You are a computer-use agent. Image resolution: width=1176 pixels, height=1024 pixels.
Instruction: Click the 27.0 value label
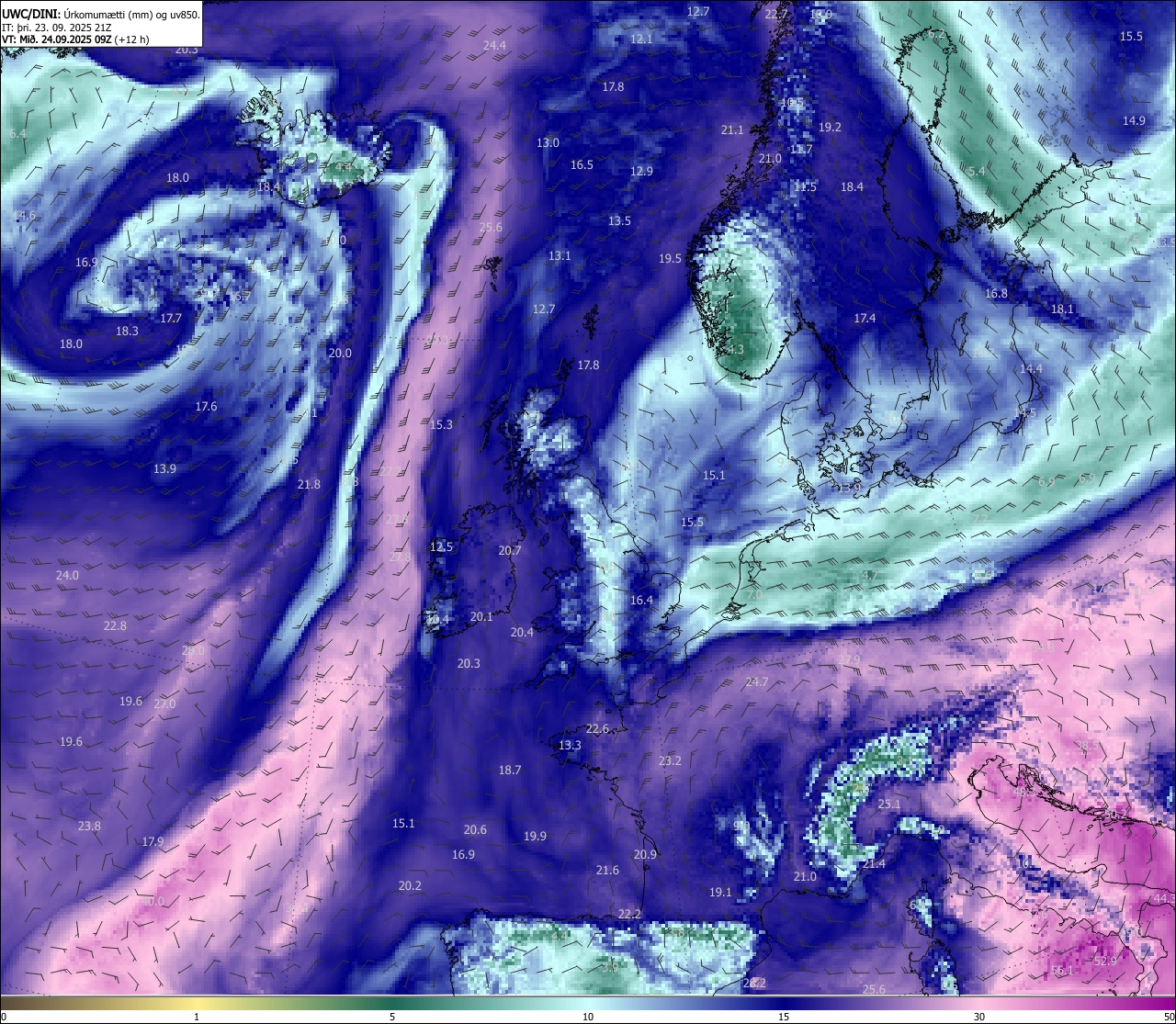(164, 703)
